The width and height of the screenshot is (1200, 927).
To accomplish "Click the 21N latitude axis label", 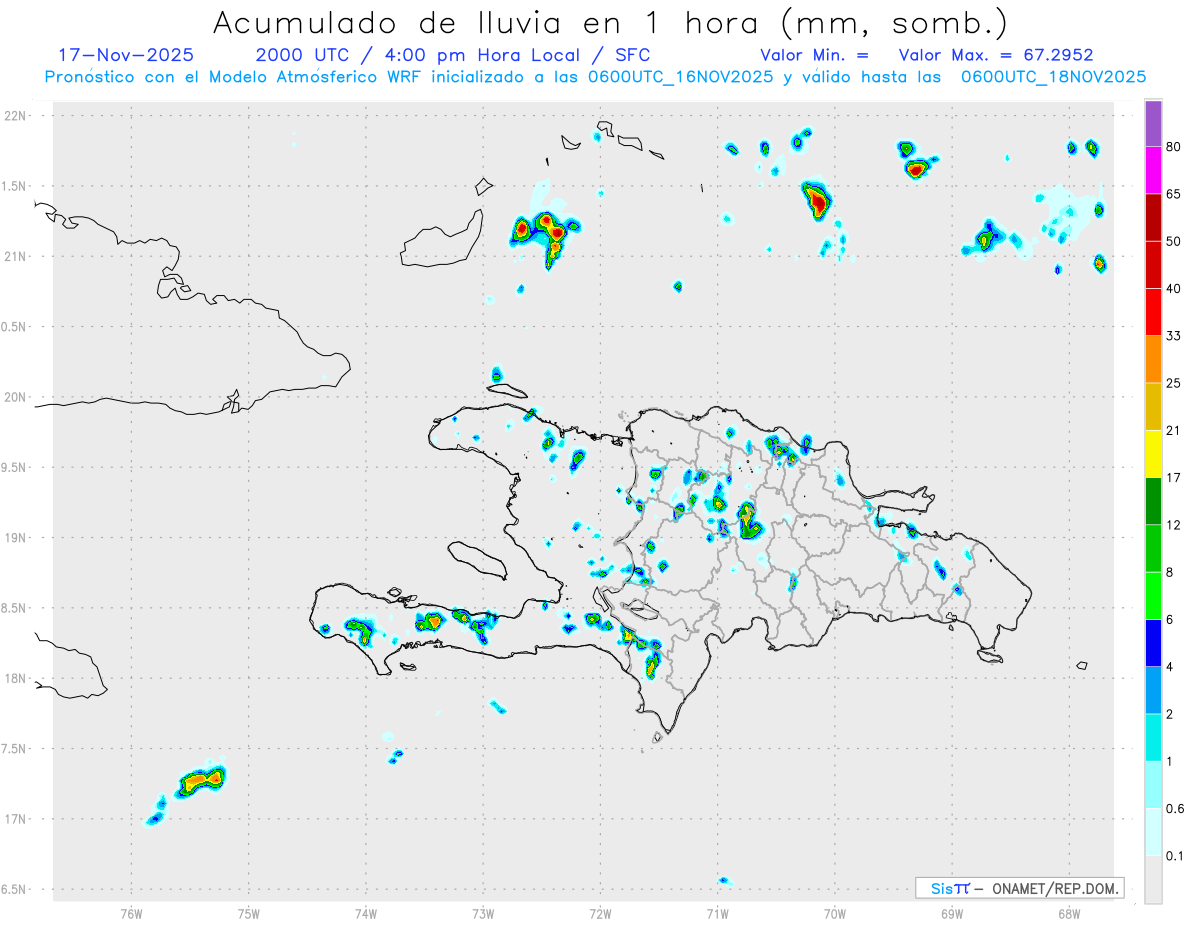I will 17,256.
